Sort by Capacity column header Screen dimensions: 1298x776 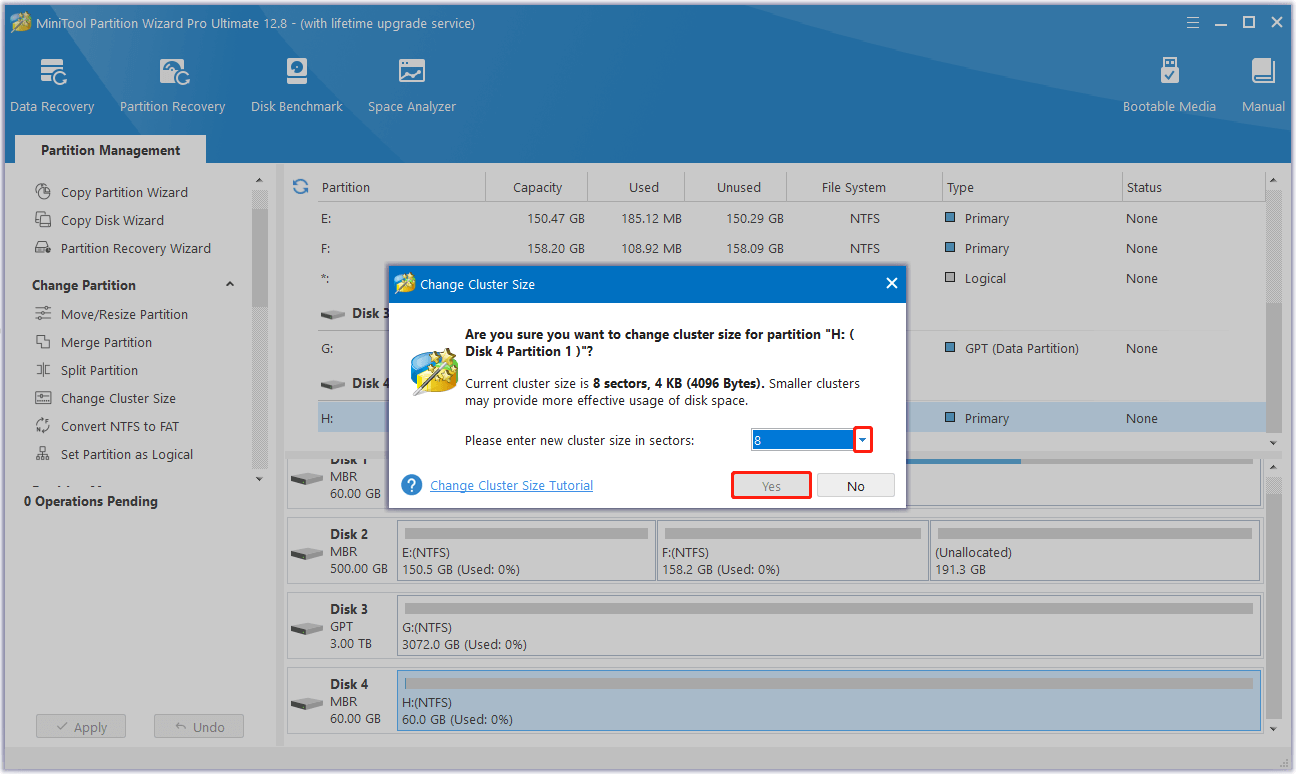tap(537, 187)
